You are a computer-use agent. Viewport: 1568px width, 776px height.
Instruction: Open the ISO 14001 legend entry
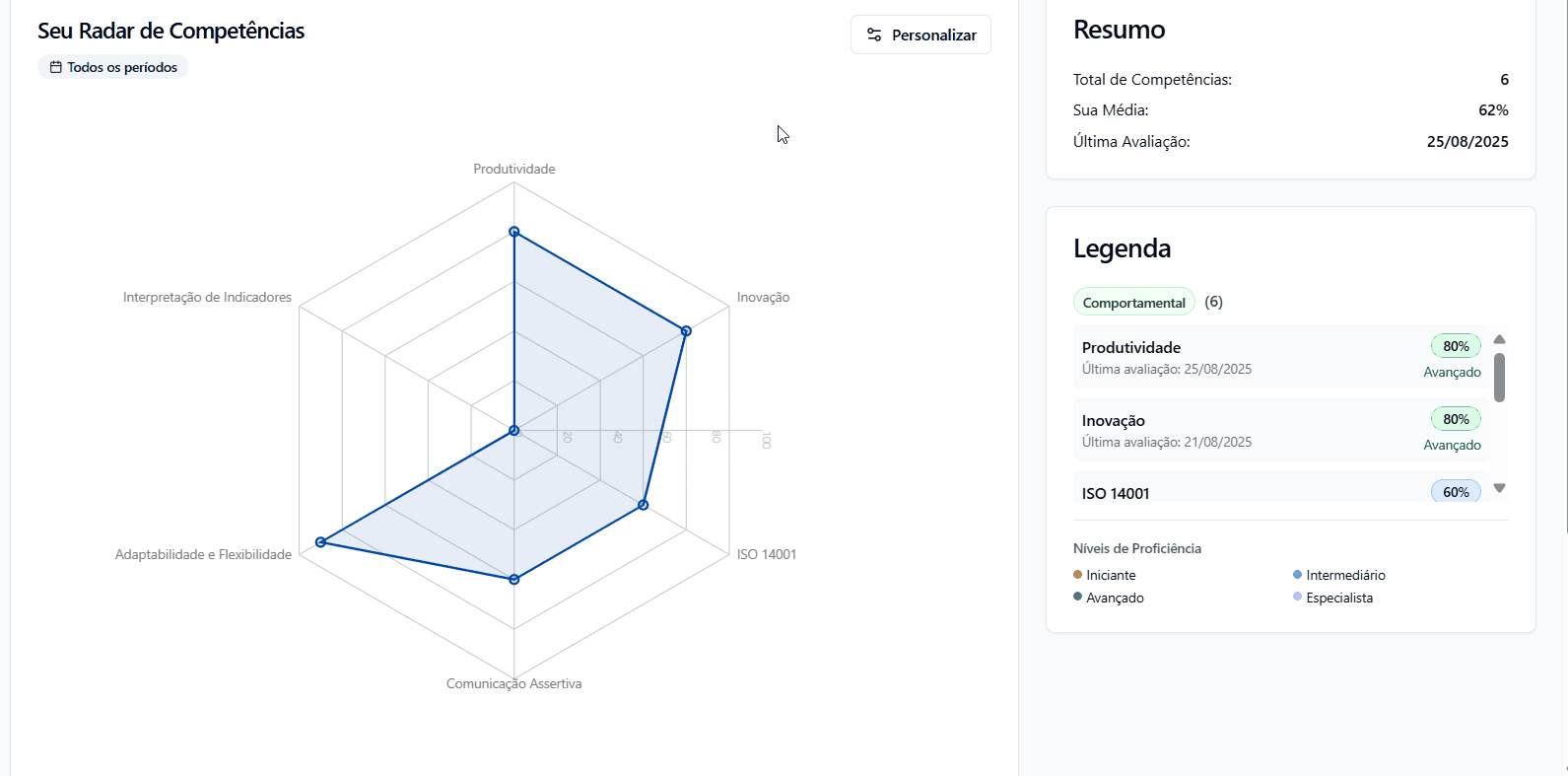point(1116,493)
